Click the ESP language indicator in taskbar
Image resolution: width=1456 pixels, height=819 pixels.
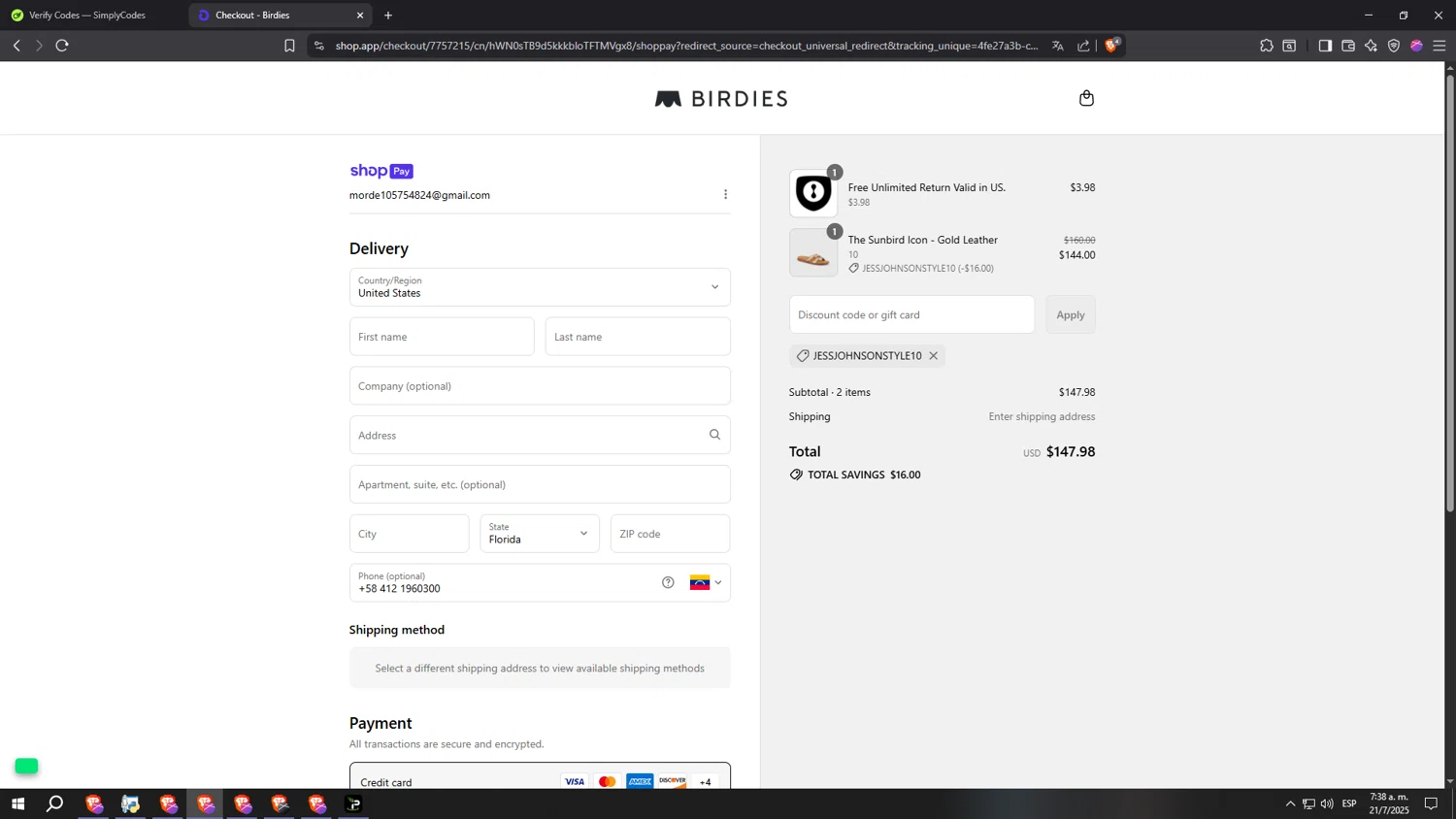1349,804
